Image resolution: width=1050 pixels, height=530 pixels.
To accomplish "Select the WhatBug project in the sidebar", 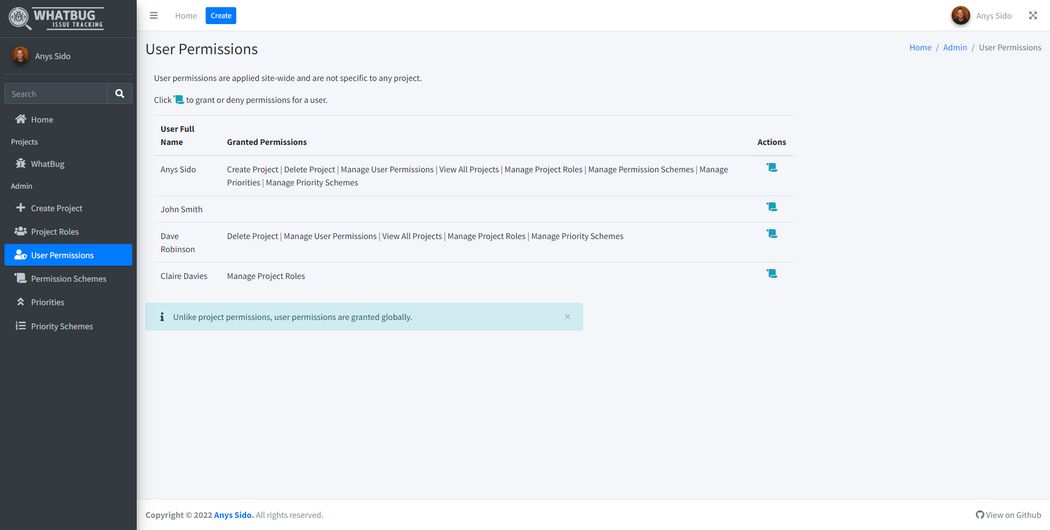I will pos(47,164).
